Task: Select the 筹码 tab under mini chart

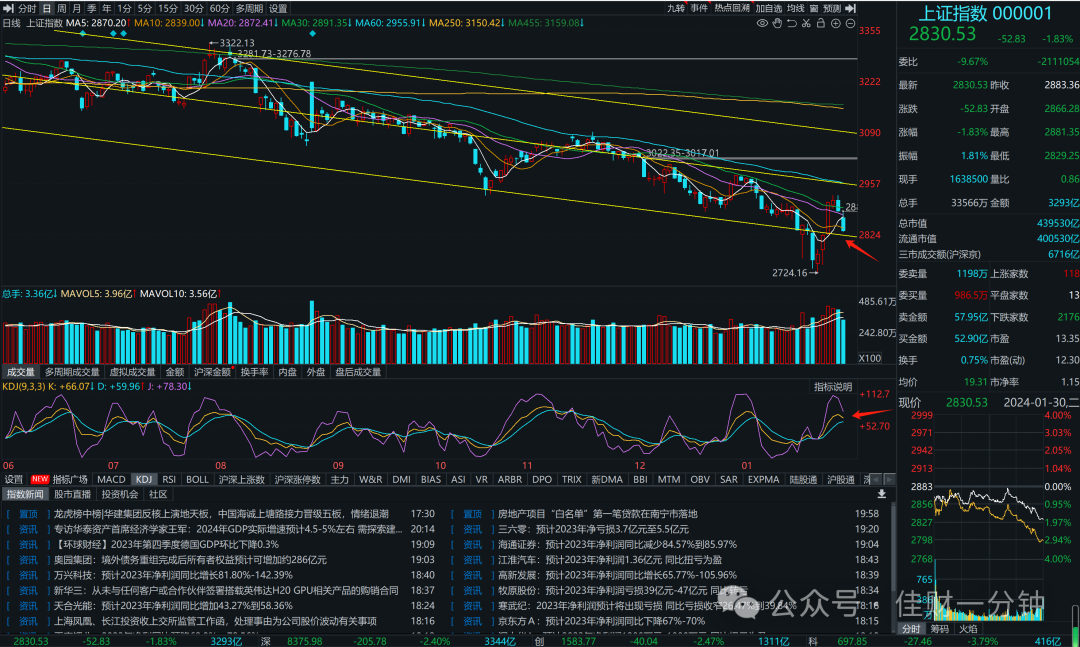Action: (939, 628)
